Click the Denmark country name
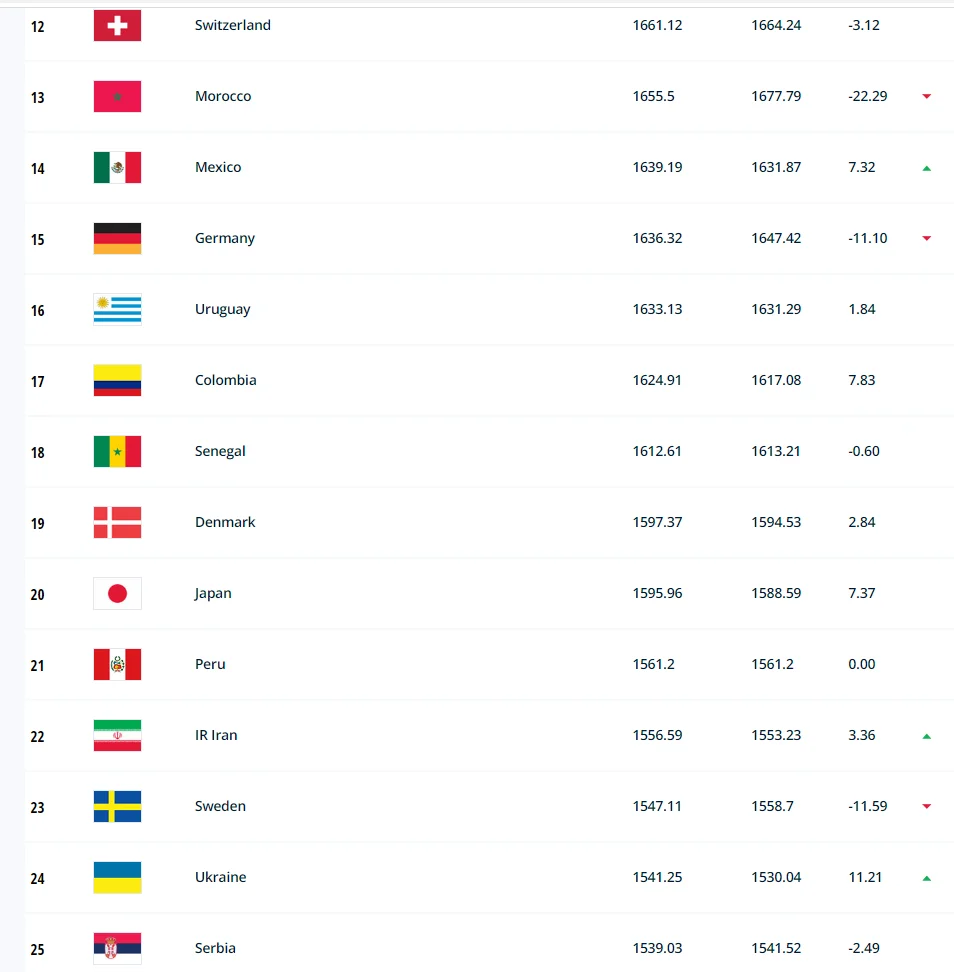Image resolution: width=954 pixels, height=972 pixels. click(225, 522)
